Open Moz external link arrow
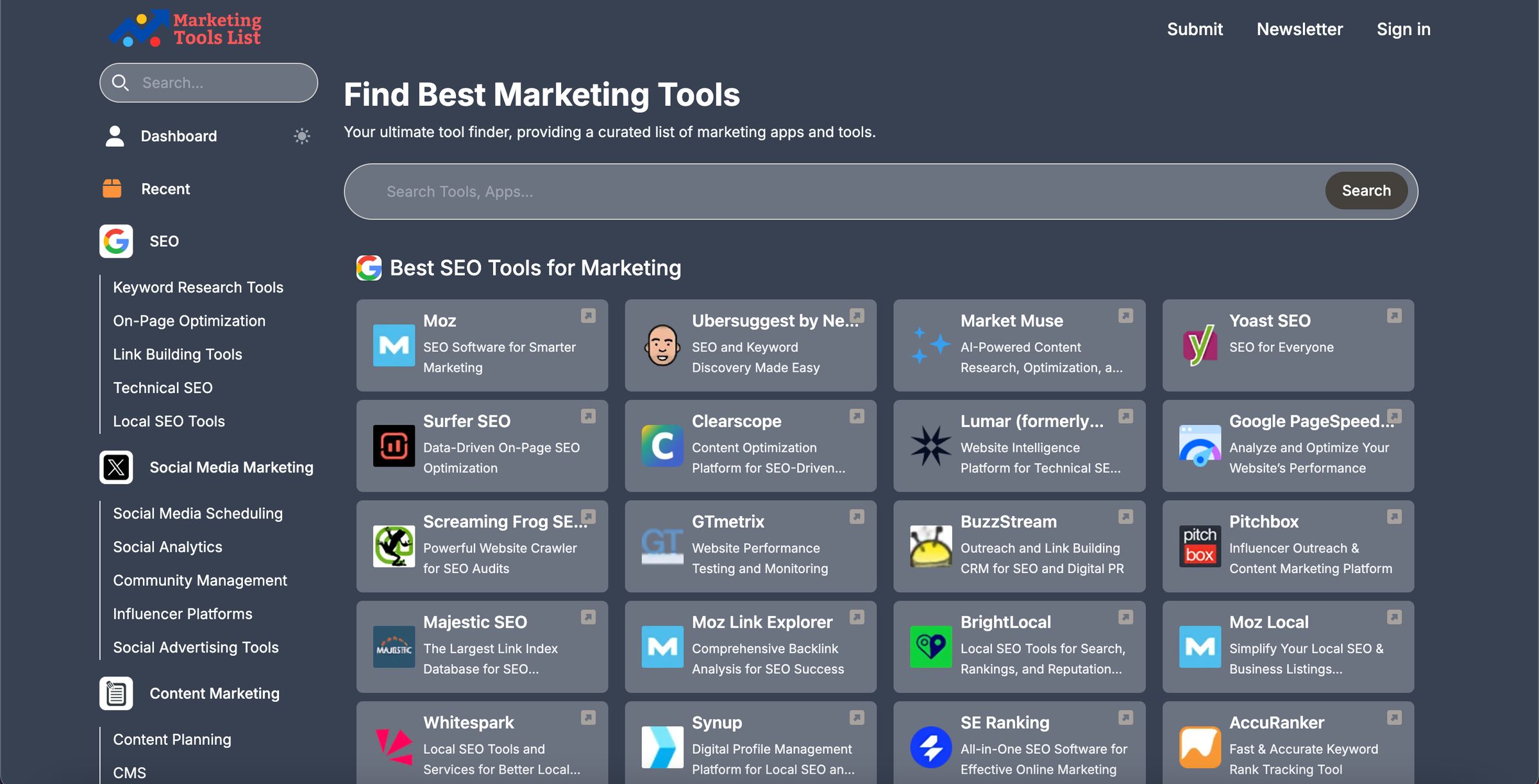 pos(588,315)
